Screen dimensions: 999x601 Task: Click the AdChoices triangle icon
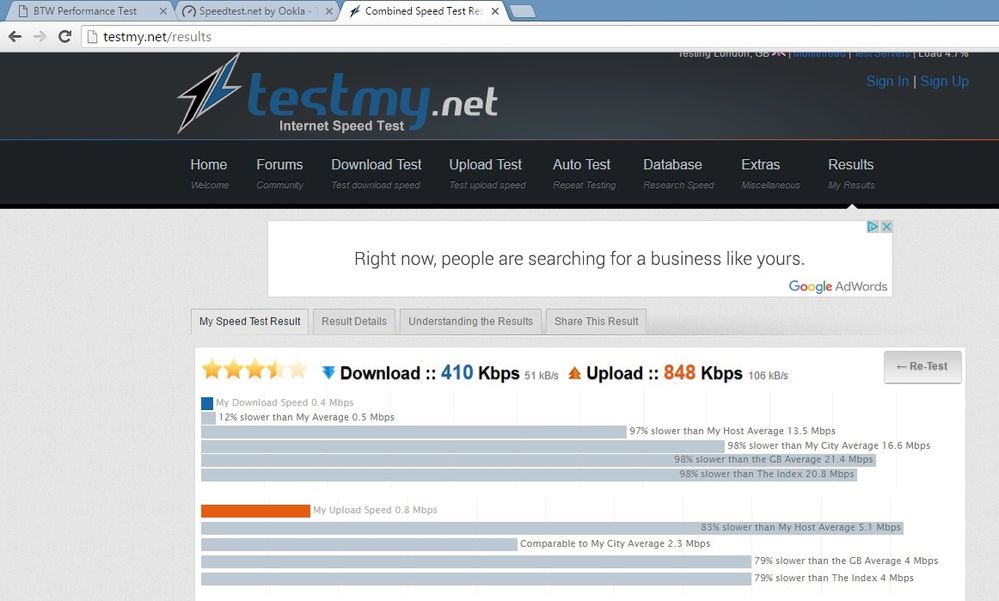(873, 226)
